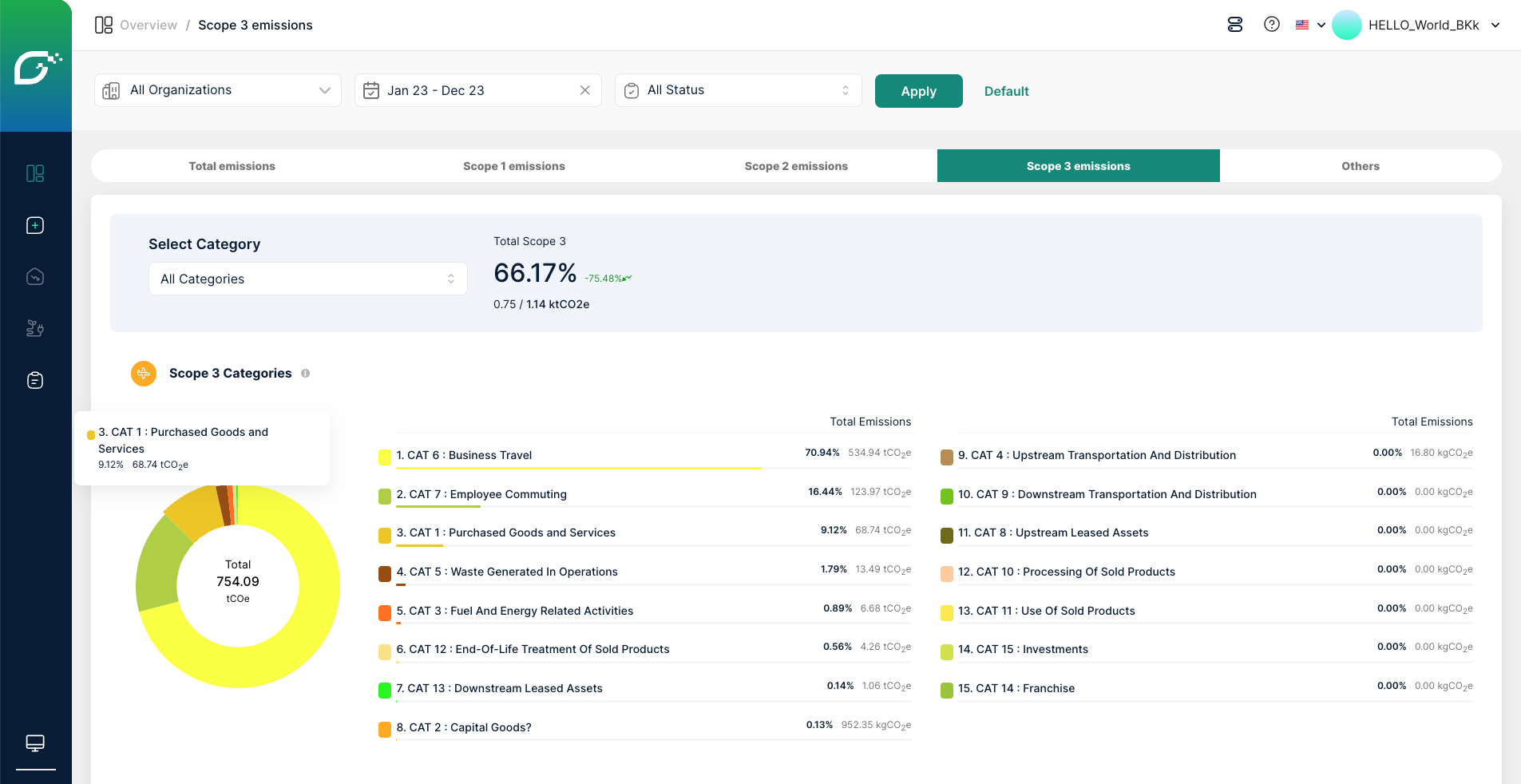The image size is (1521, 784).
Task: Clear the Jan 23 - Dec 23 date range
Action: click(x=584, y=90)
